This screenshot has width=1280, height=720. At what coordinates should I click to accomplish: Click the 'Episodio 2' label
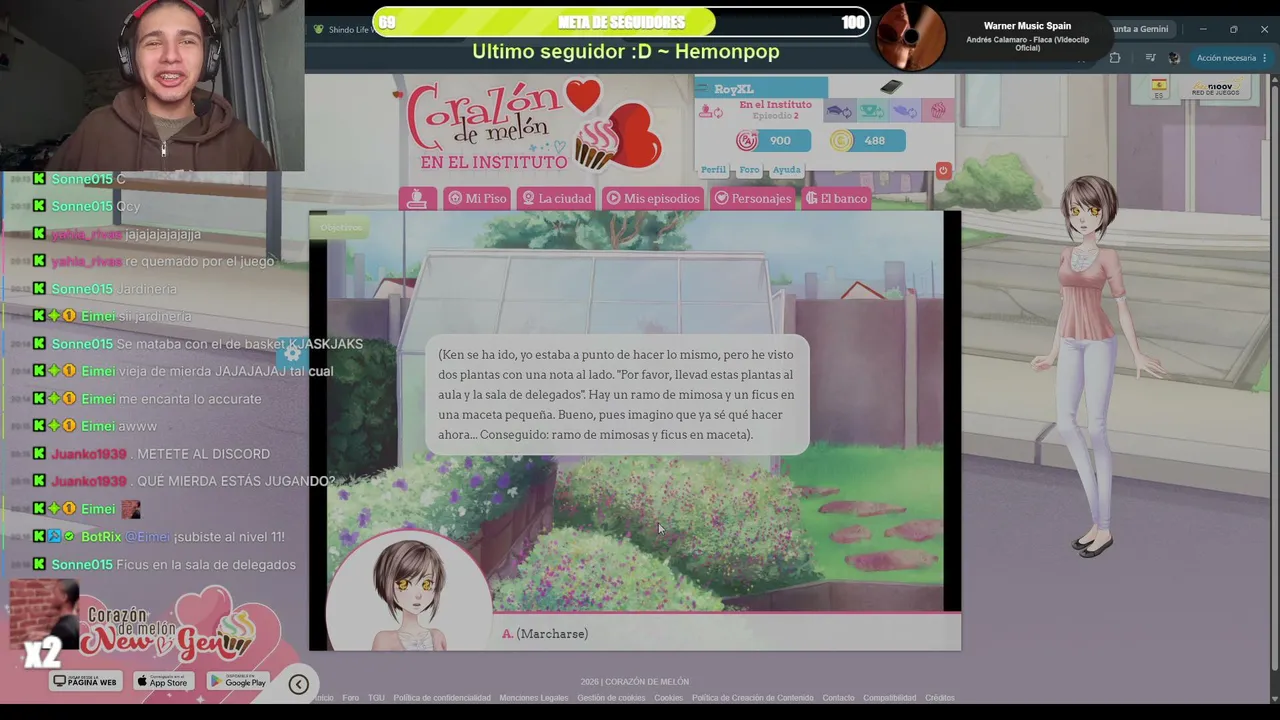(775, 116)
